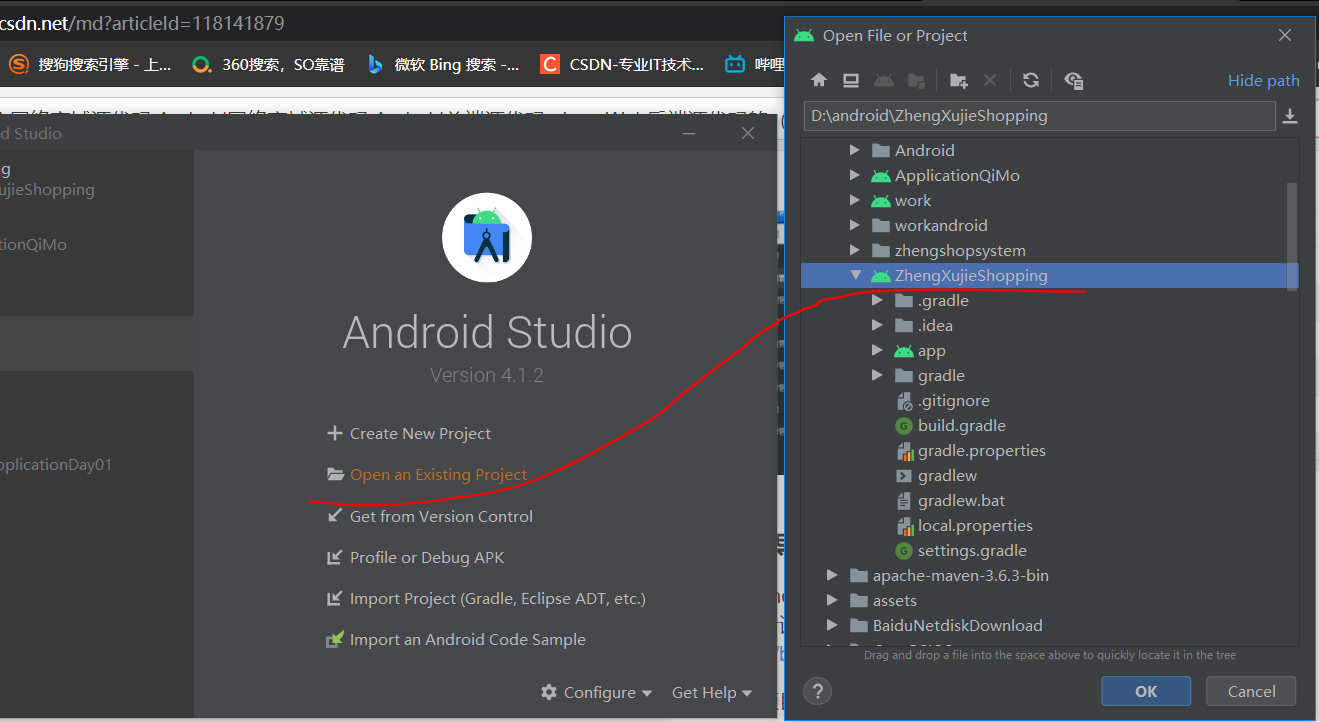Viewport: 1319px width, 722px height.
Task: Open the Get Help dropdown
Action: 711,692
